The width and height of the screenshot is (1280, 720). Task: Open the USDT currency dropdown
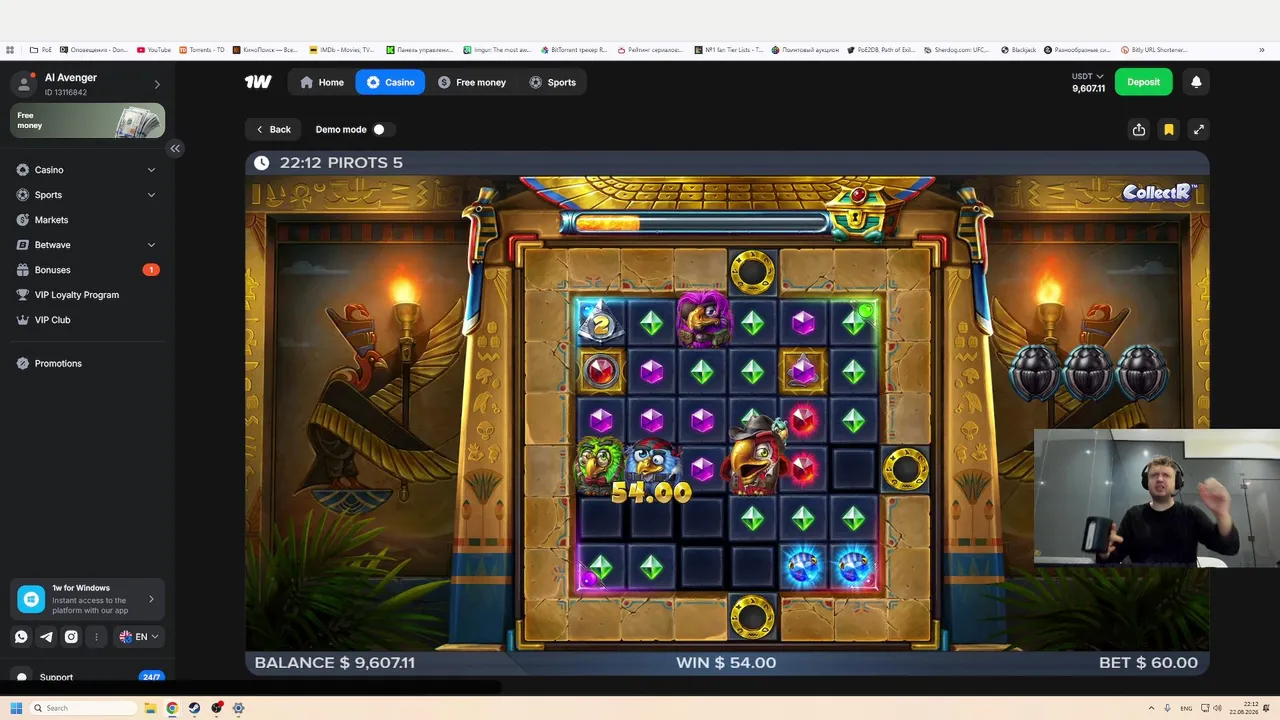1088,76
